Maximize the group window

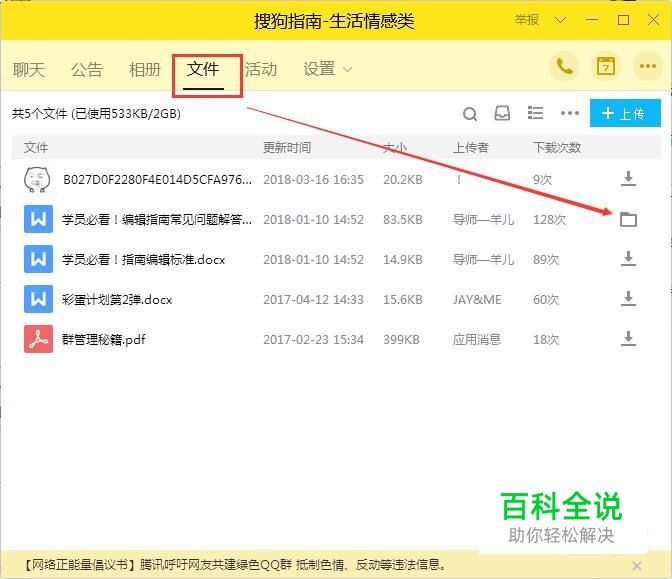(x=623, y=20)
